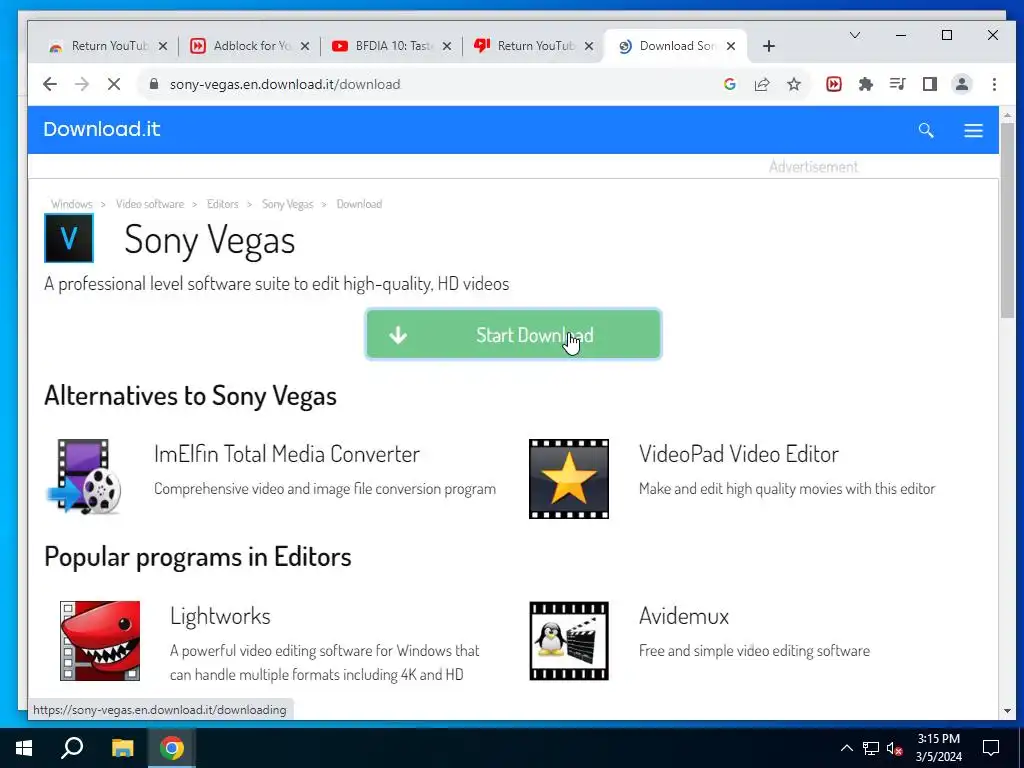Click the Chrome taskbar icon

(172, 748)
